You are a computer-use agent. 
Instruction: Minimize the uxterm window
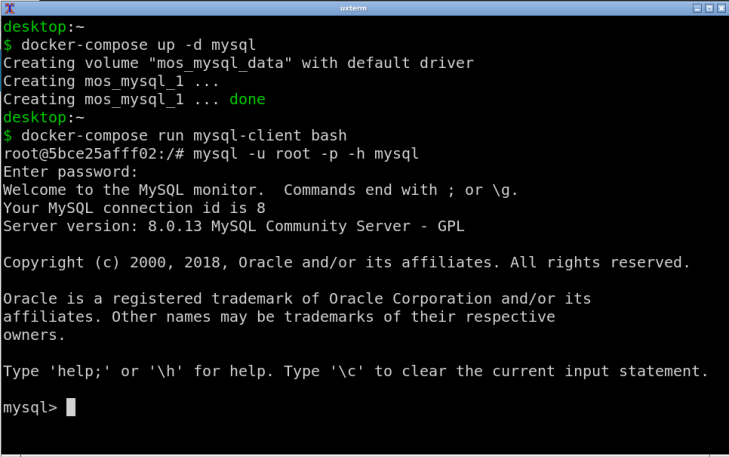tap(697, 8)
